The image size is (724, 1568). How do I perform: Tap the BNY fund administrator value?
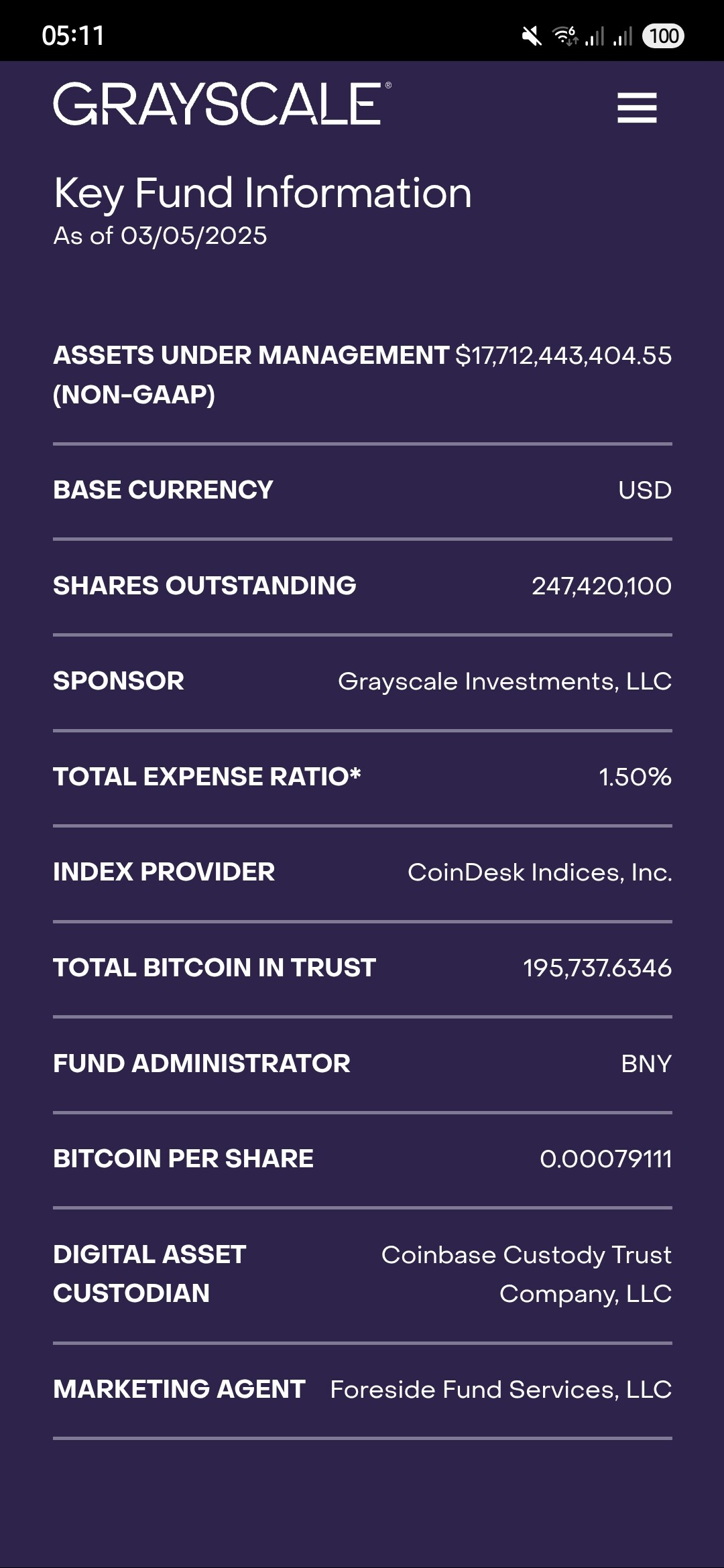click(646, 1064)
